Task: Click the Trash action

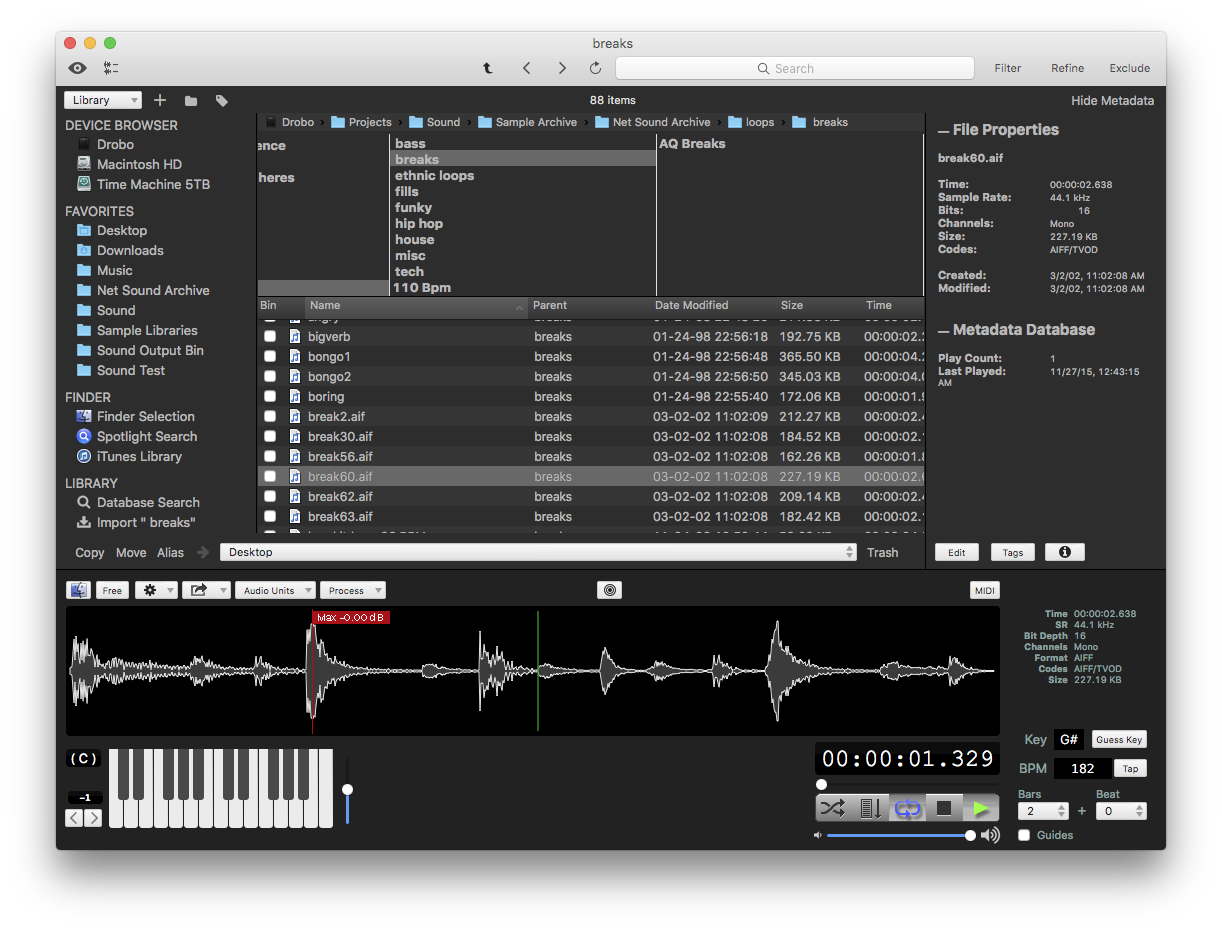Action: tap(883, 552)
